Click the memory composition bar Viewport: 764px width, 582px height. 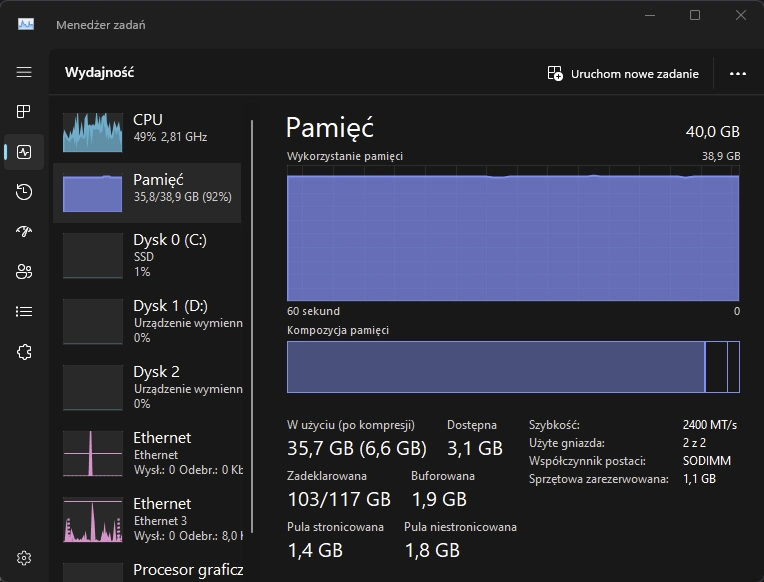(x=495, y=367)
